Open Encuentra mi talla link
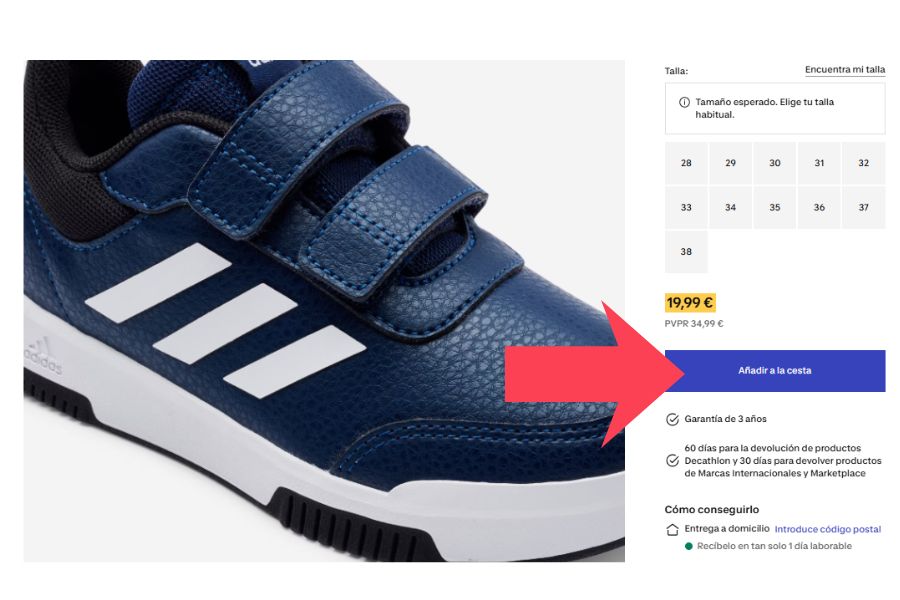The image size is (900, 600). (845, 69)
